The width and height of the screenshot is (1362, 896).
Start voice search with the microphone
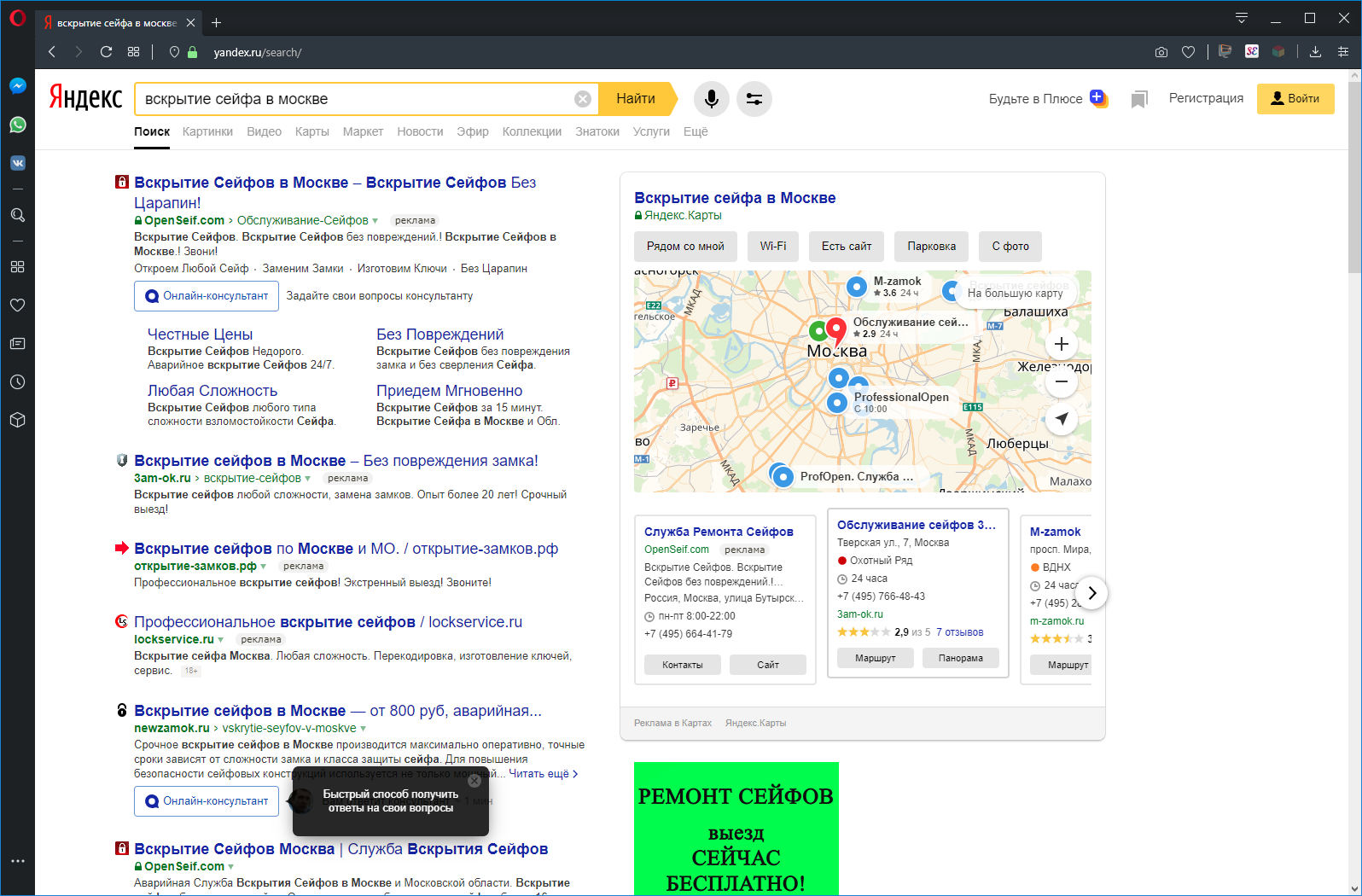click(711, 99)
